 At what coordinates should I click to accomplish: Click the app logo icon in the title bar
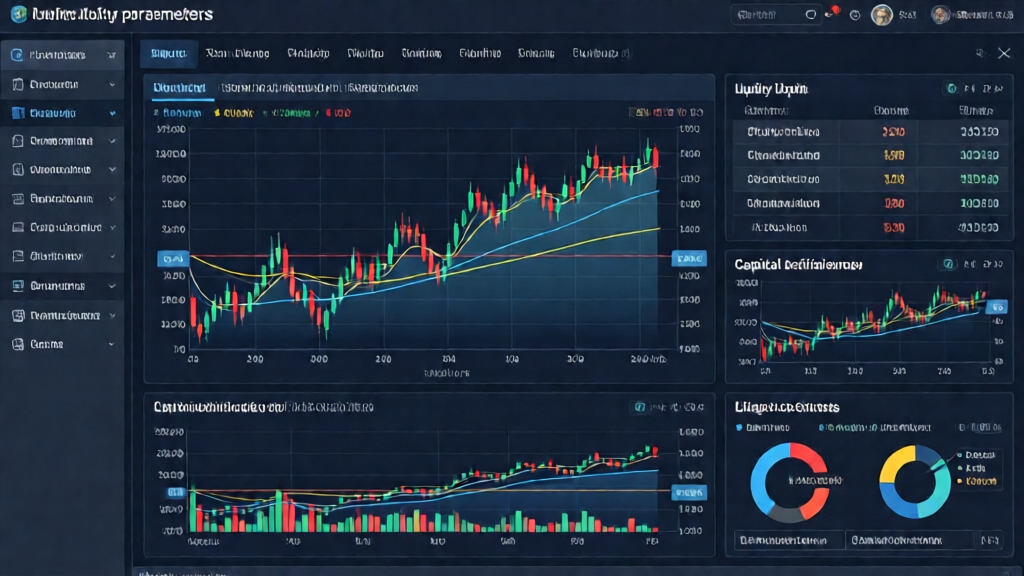[14, 14]
